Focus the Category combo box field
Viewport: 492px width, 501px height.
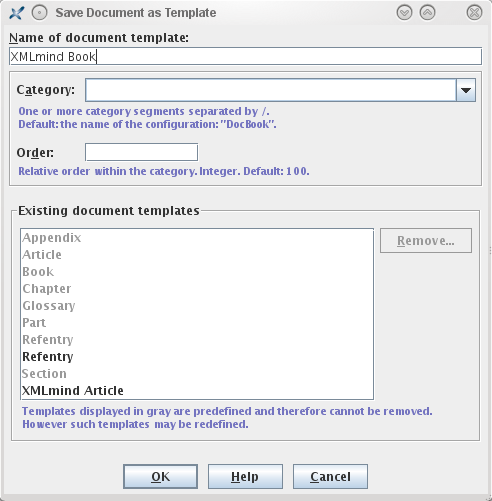pyautogui.click(x=271, y=90)
